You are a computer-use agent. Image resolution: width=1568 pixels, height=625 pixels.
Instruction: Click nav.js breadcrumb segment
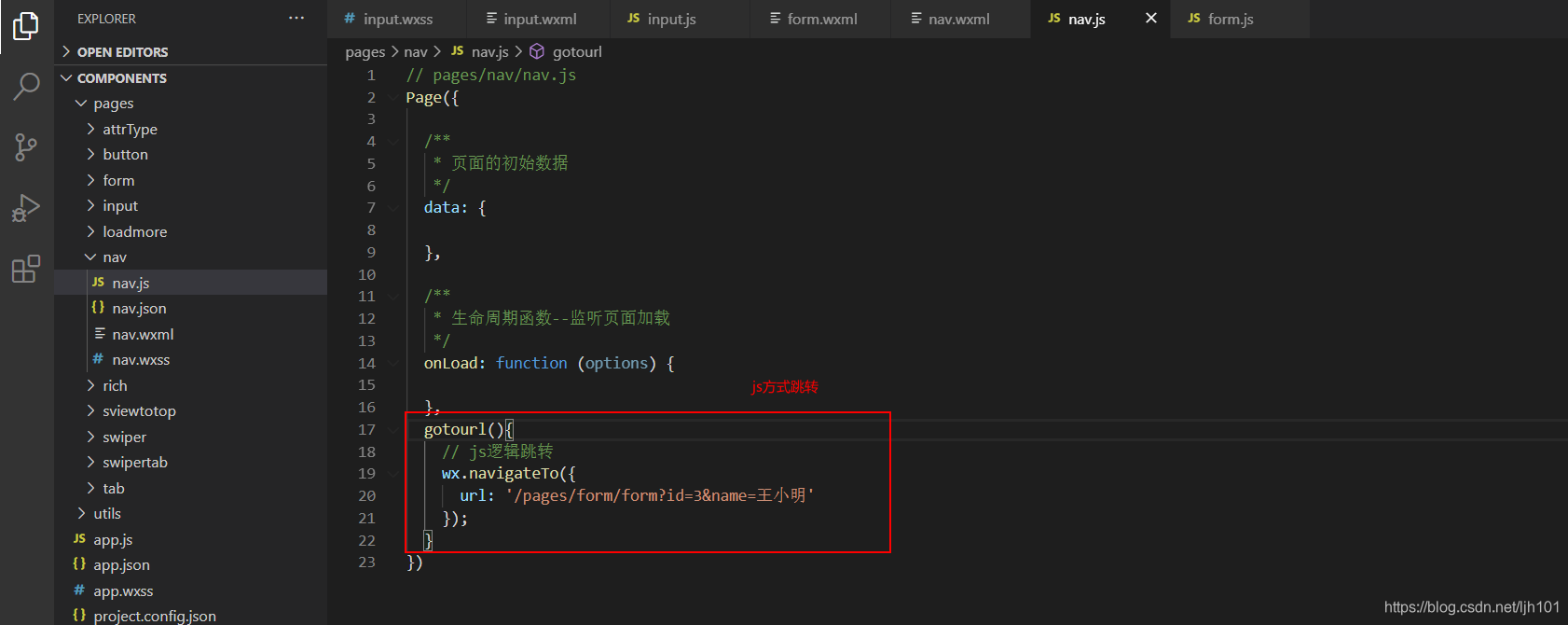[x=480, y=52]
